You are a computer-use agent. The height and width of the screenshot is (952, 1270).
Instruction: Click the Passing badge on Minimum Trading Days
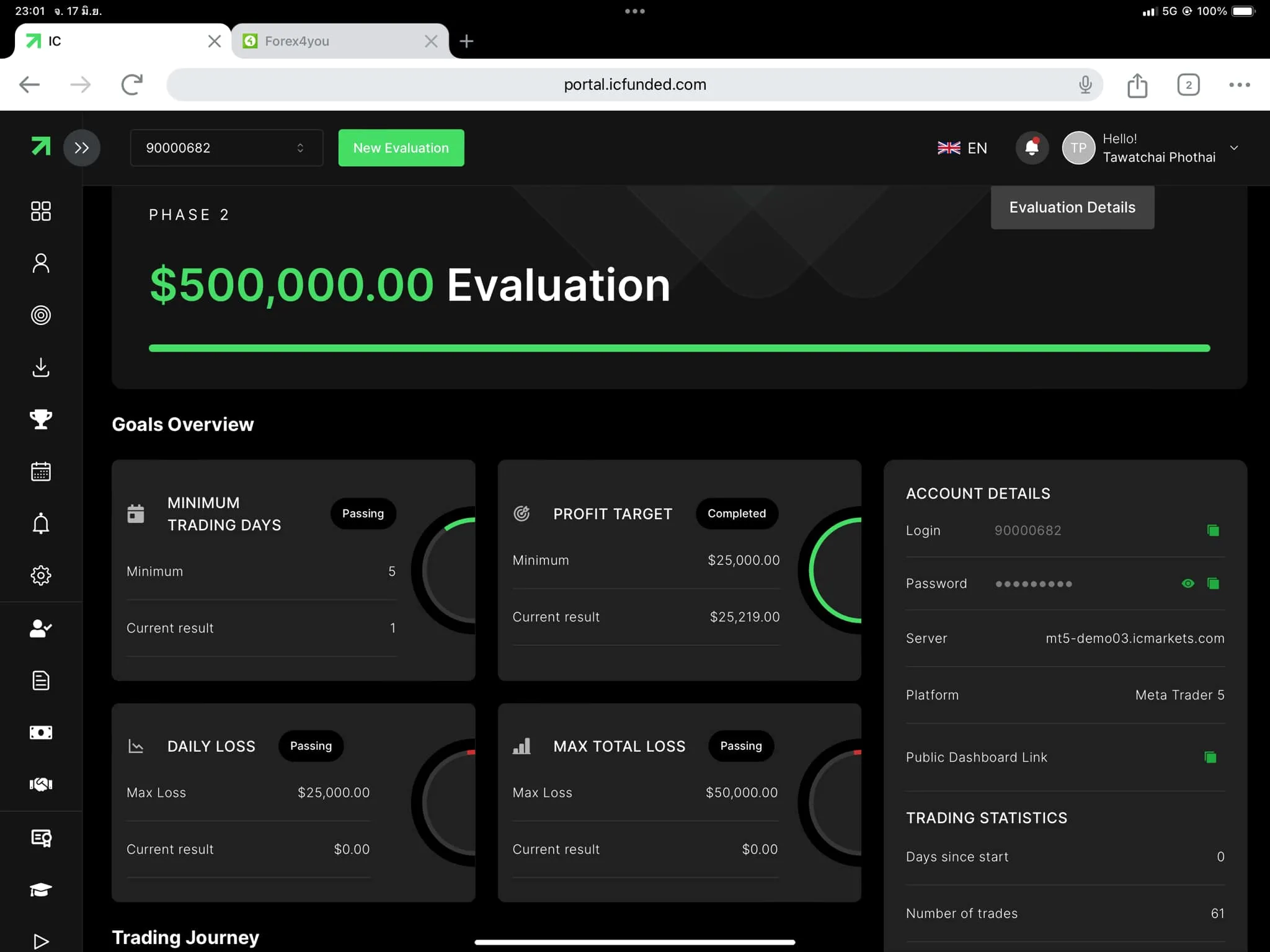363,514
